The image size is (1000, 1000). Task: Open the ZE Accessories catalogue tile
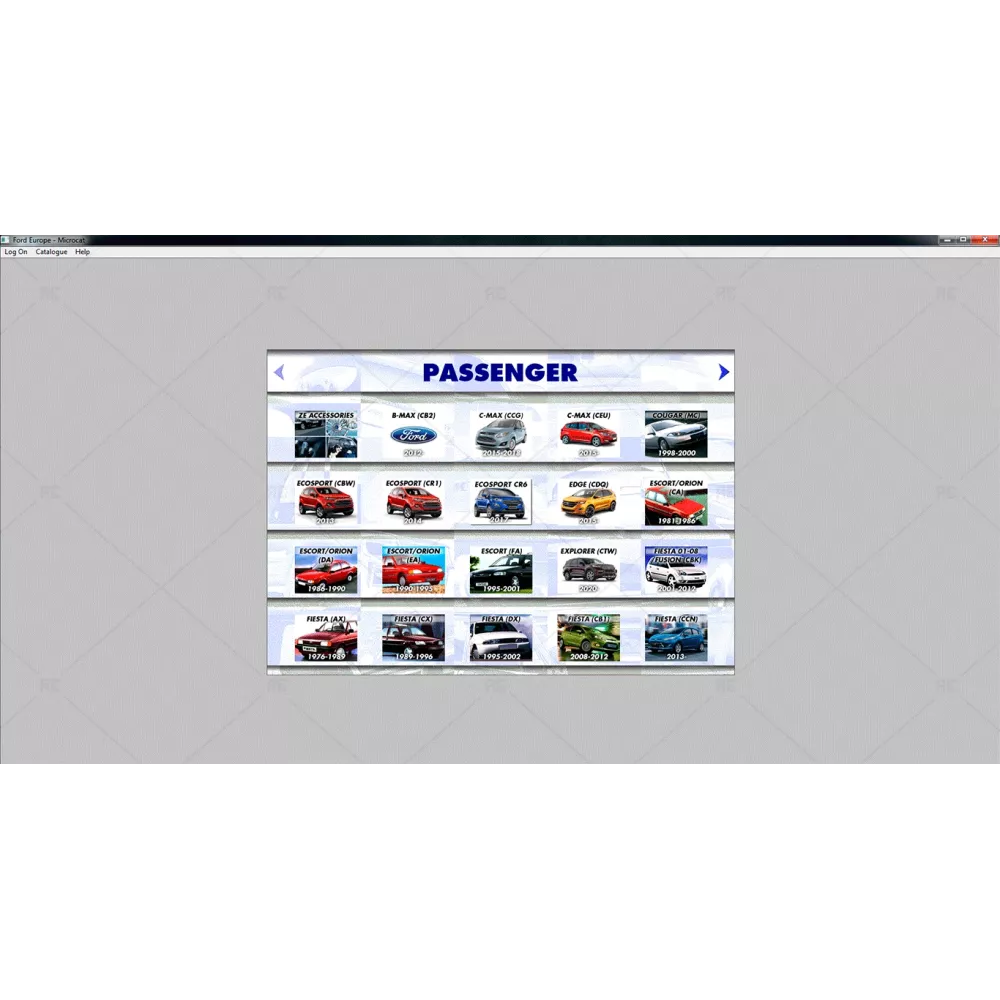click(325, 435)
